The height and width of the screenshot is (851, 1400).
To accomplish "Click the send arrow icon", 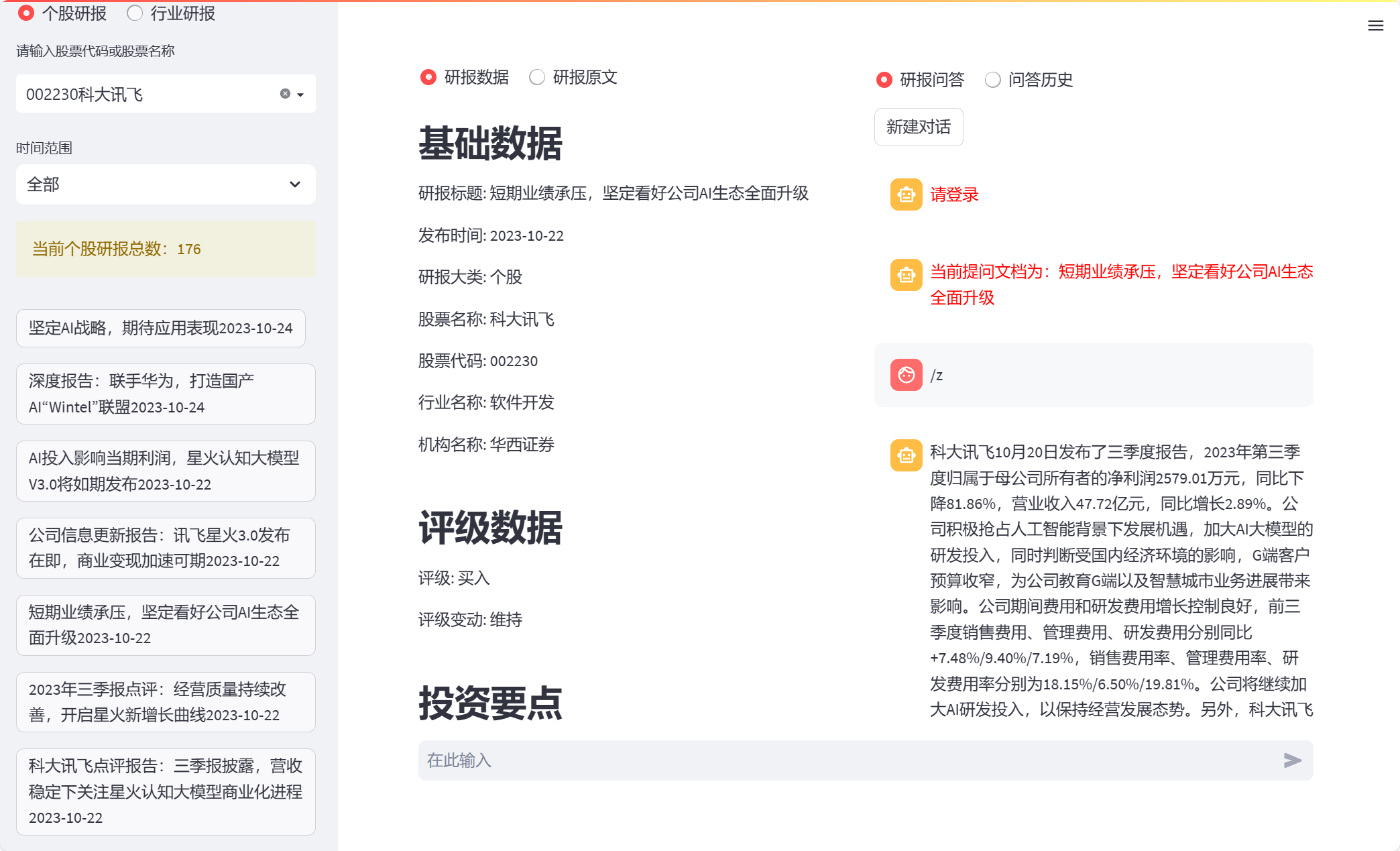I will (1292, 760).
